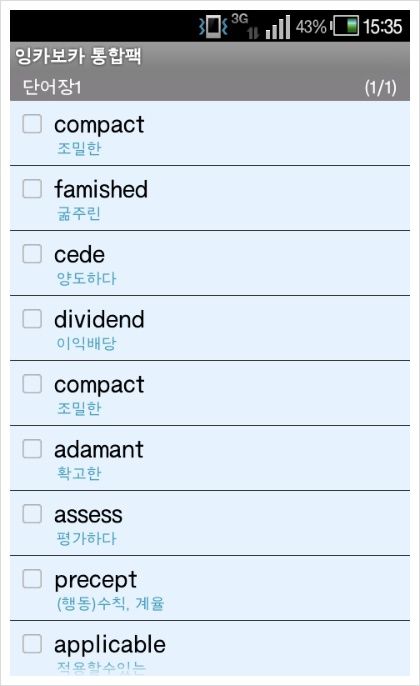Tick the precept checkbox
The image size is (420, 686).
coord(32,579)
